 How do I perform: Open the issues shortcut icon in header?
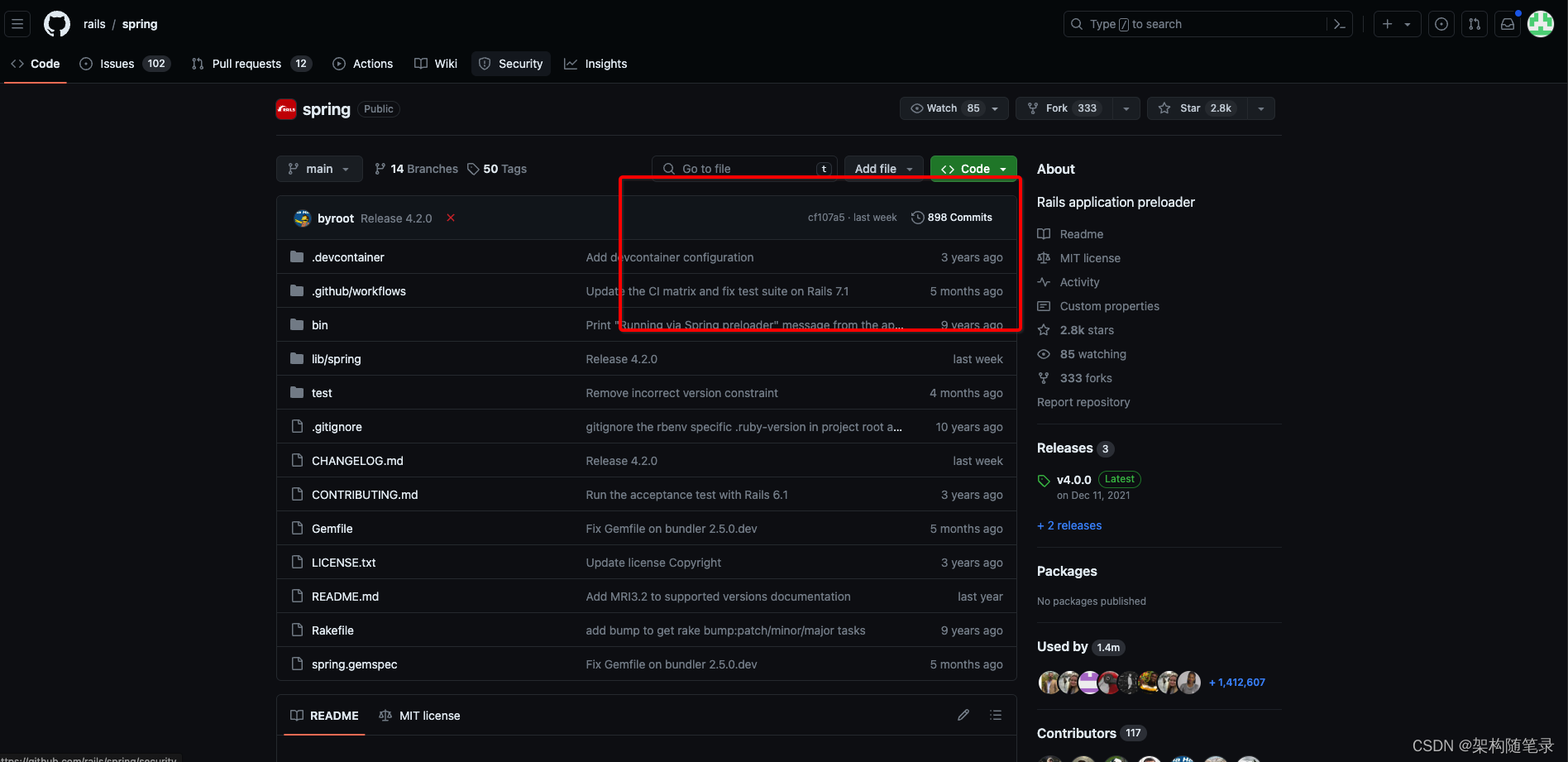(x=1441, y=24)
